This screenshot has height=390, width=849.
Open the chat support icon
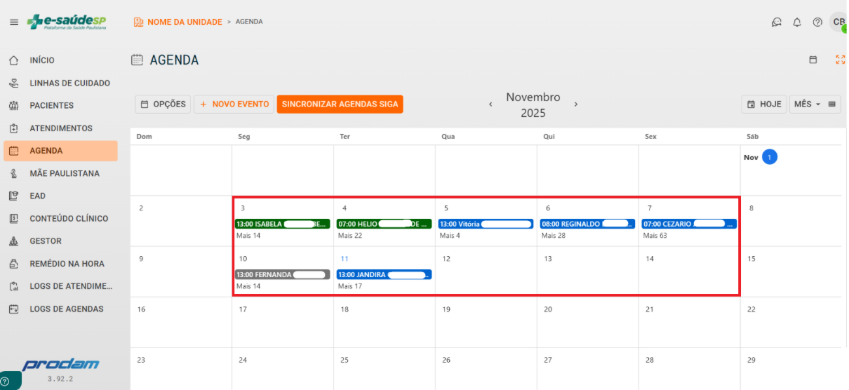click(777, 22)
